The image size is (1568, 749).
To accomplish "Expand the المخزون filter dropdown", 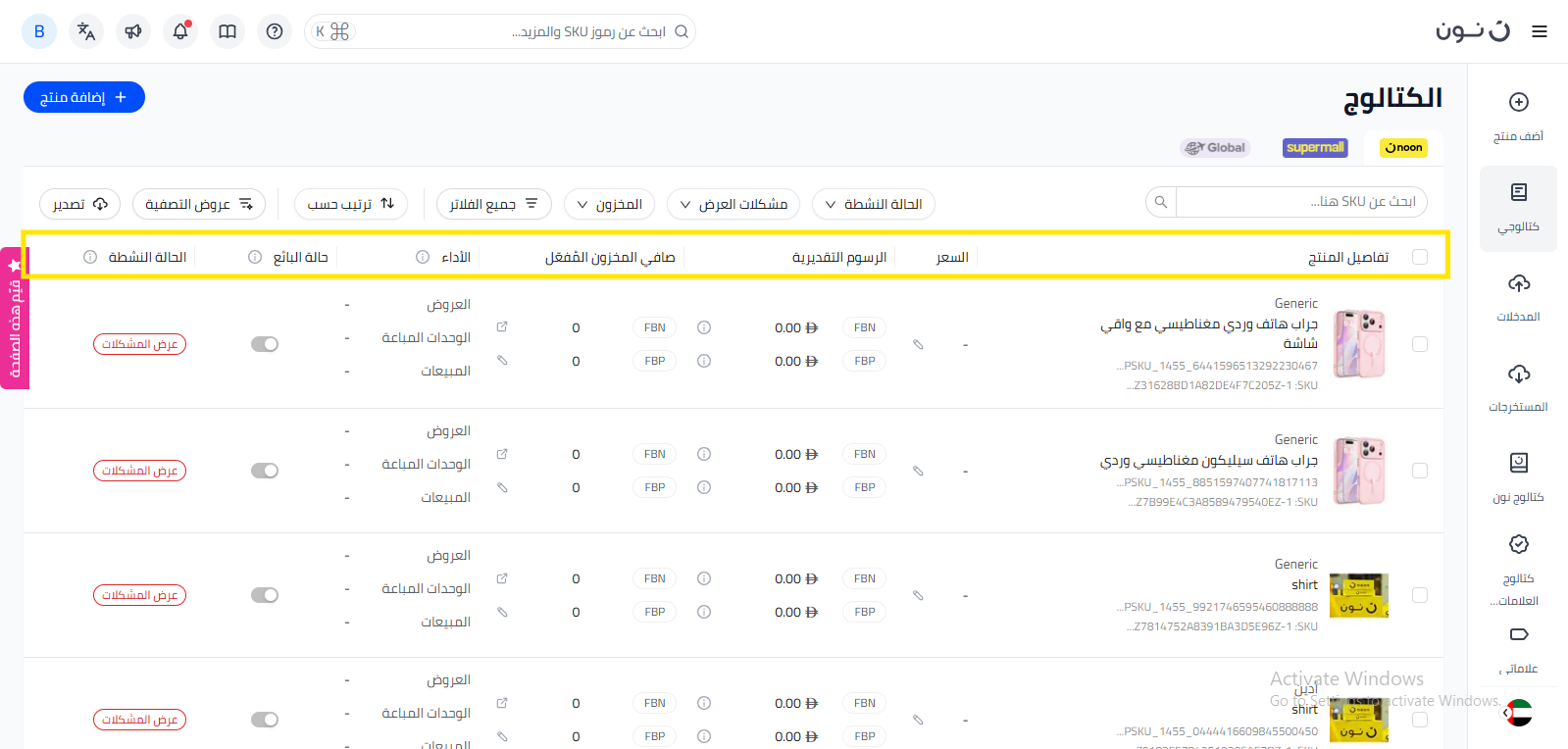I will coord(609,204).
